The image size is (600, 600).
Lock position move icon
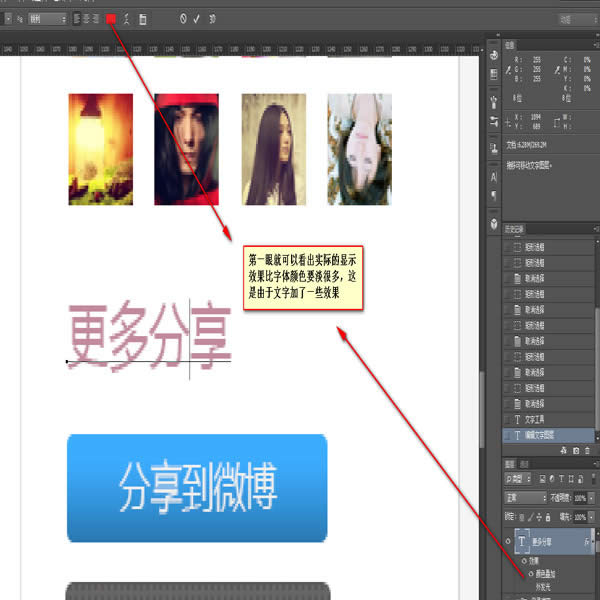tap(539, 517)
